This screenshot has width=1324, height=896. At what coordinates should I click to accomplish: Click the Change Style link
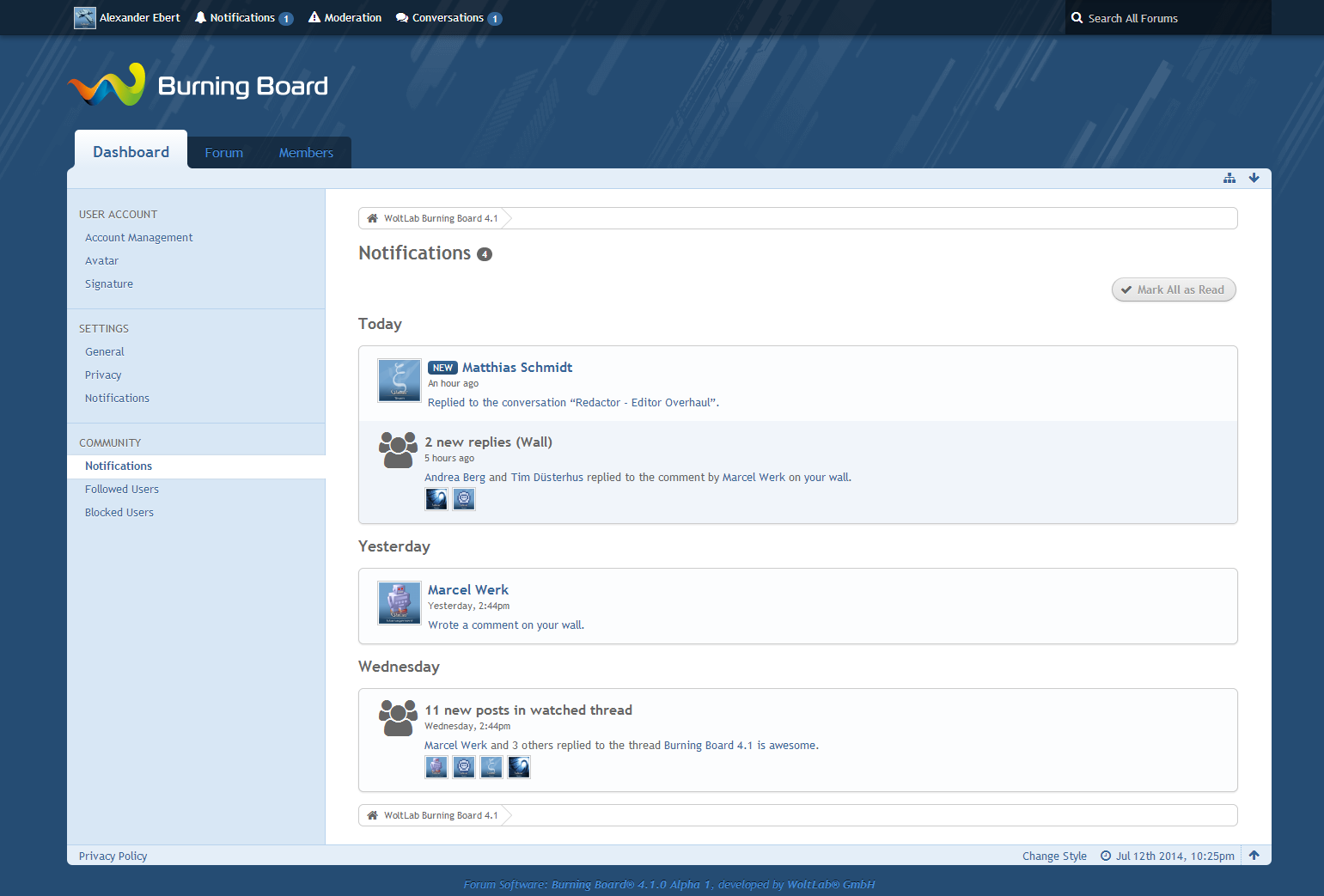pos(1054,856)
